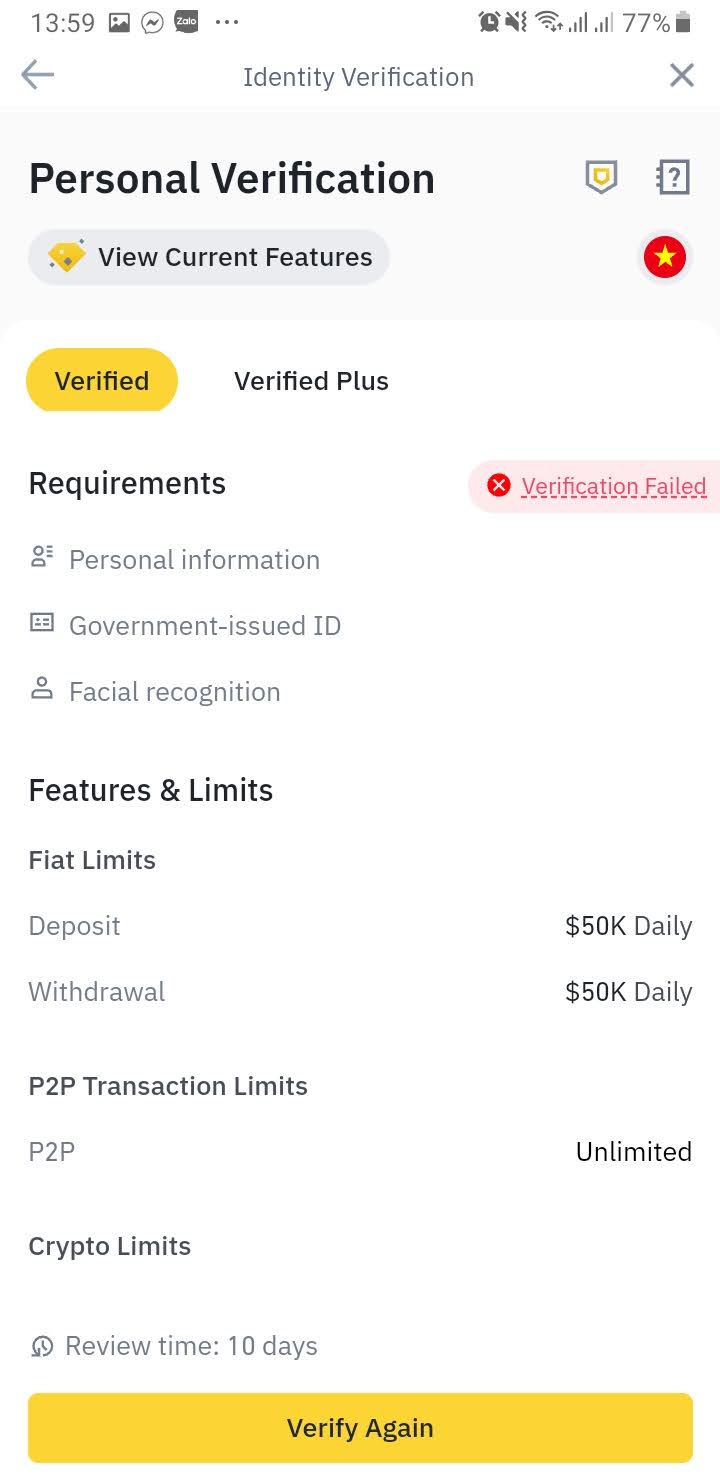Tap the P2P Unlimited limit row
Screen dimensions: 720x1480
pyautogui.click(x=360, y=1152)
